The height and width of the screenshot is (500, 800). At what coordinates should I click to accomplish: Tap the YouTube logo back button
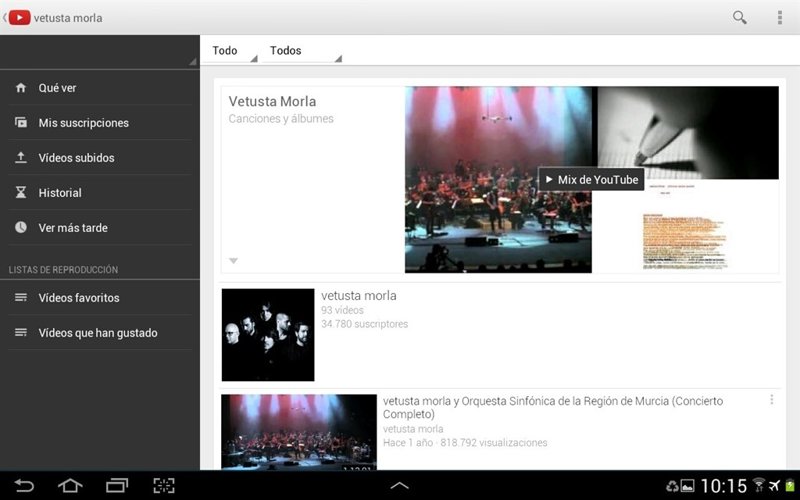click(x=19, y=17)
